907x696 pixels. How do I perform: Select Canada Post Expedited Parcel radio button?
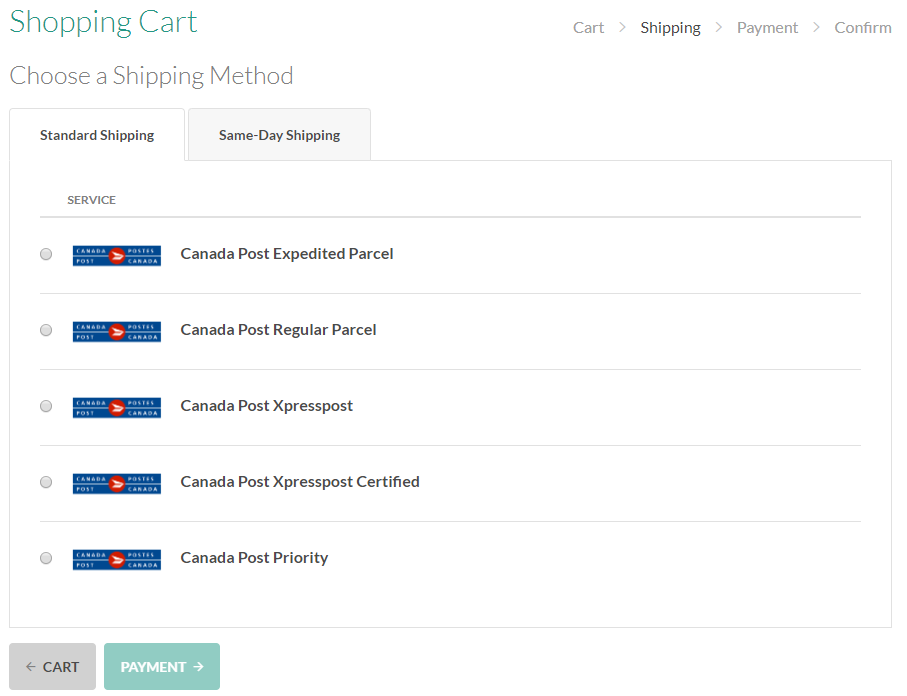pyautogui.click(x=46, y=254)
